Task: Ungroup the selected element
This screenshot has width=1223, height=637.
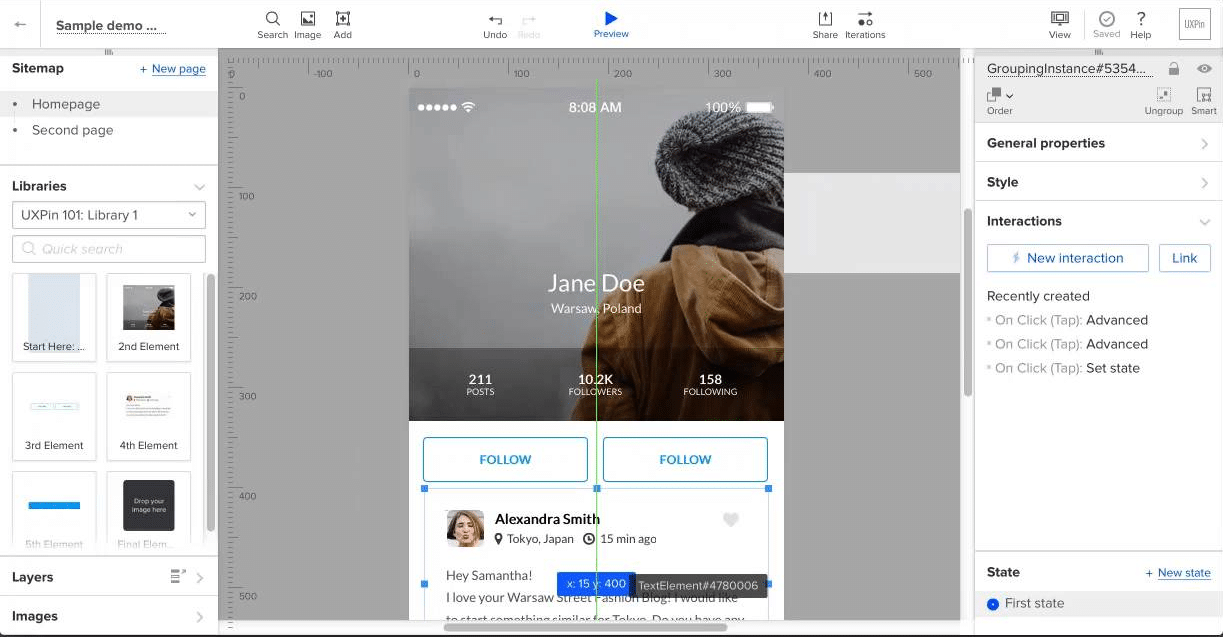Action: (1164, 101)
